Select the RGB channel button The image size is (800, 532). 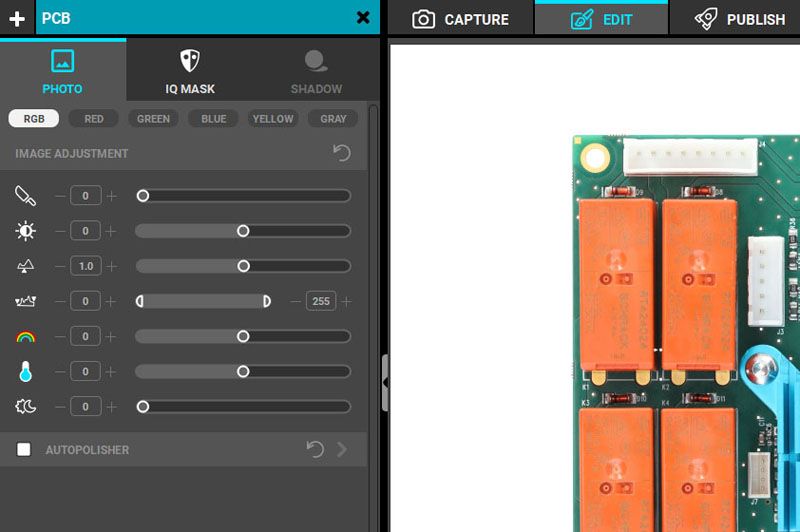tap(34, 118)
